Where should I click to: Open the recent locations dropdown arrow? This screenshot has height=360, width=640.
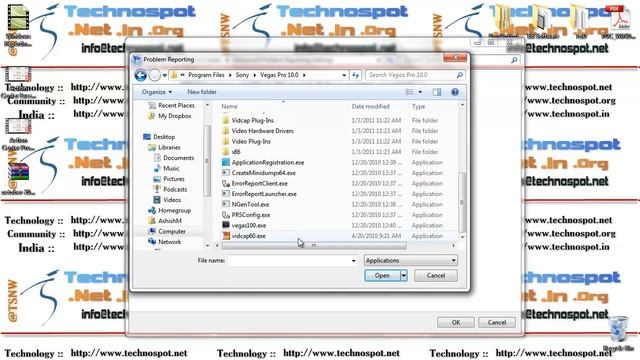click(164, 75)
